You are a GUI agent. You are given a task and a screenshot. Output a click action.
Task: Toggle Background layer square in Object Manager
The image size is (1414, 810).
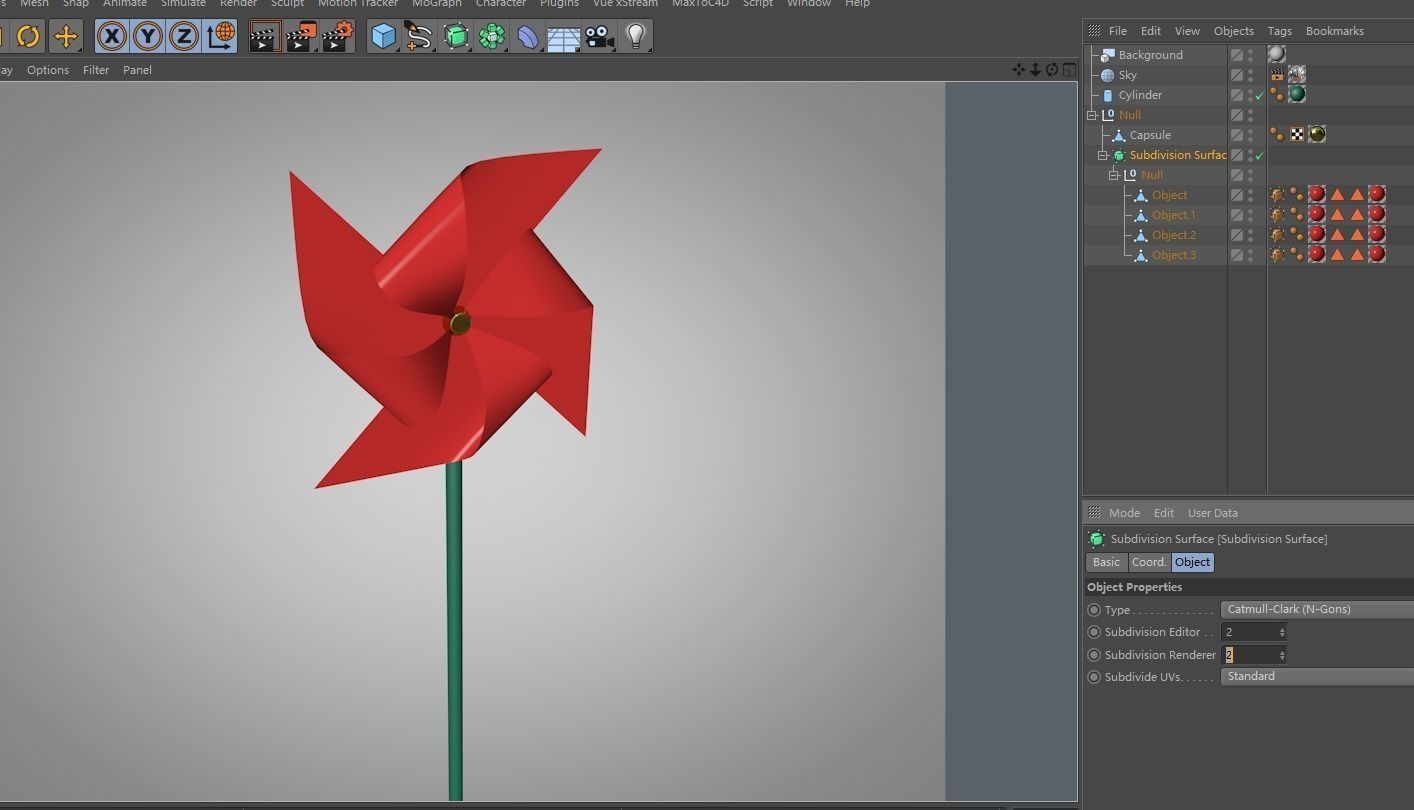point(1237,55)
